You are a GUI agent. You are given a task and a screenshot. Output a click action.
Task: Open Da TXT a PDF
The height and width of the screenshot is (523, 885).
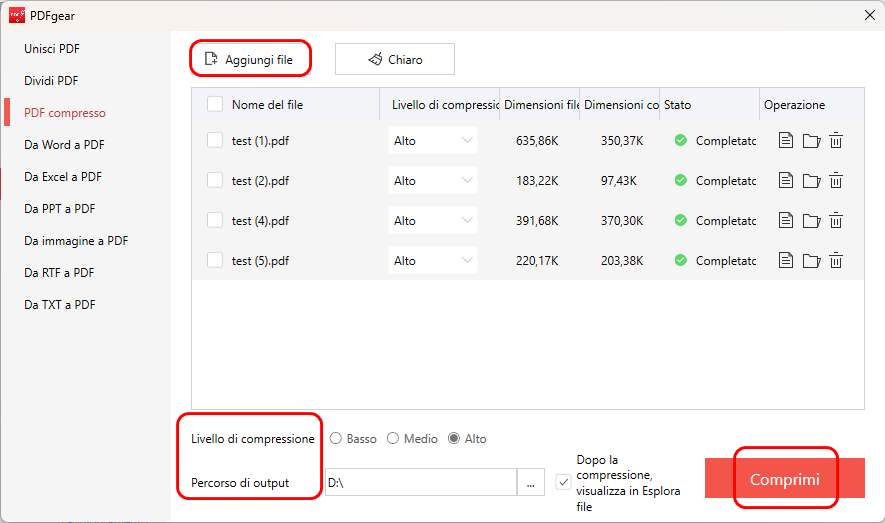[60, 305]
